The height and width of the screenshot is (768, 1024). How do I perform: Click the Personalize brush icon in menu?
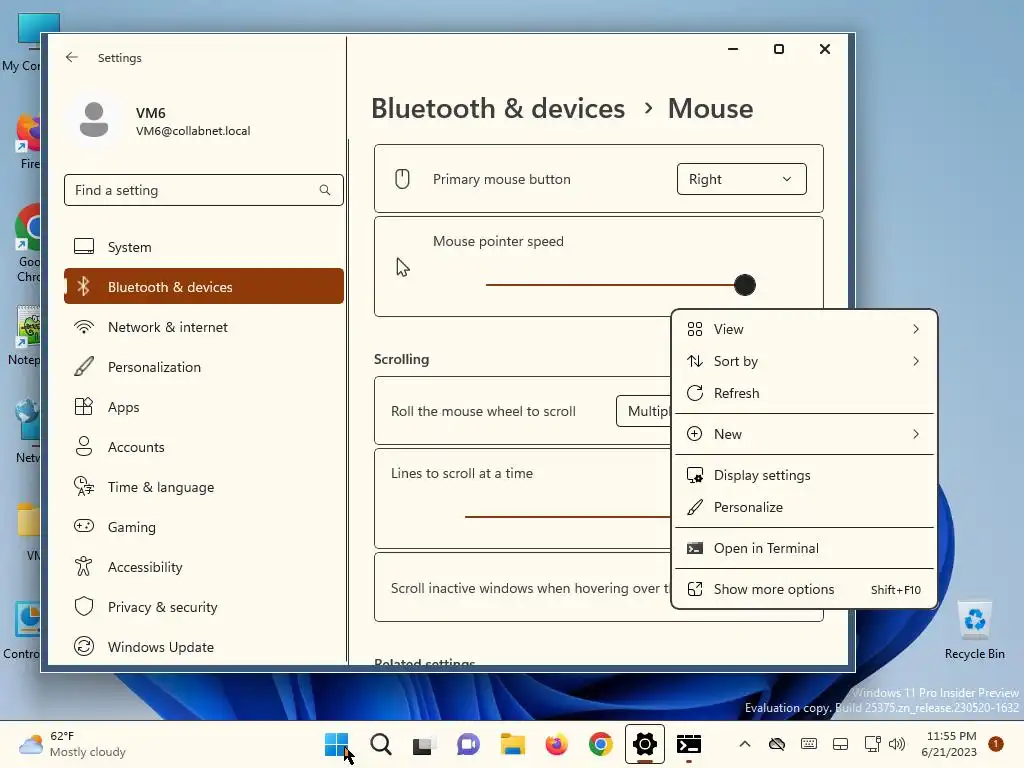pyautogui.click(x=695, y=507)
